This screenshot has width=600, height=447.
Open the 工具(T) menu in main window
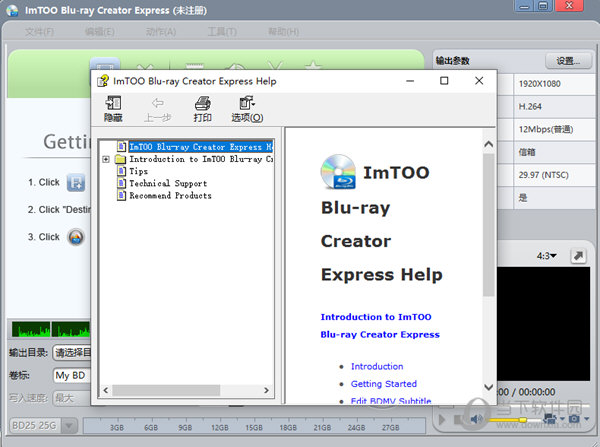coord(222,32)
